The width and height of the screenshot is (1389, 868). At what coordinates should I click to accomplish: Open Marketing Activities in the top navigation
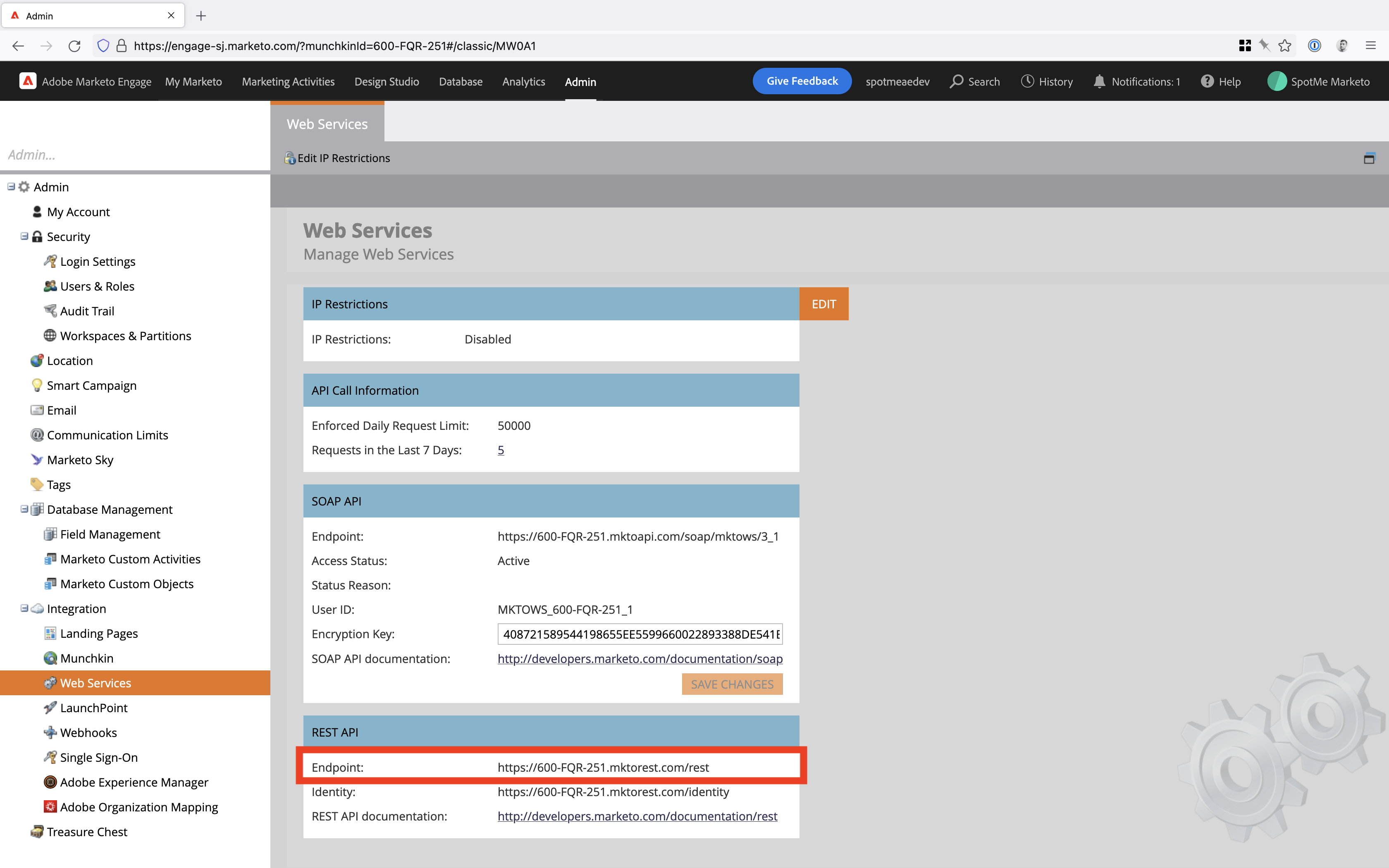click(288, 81)
